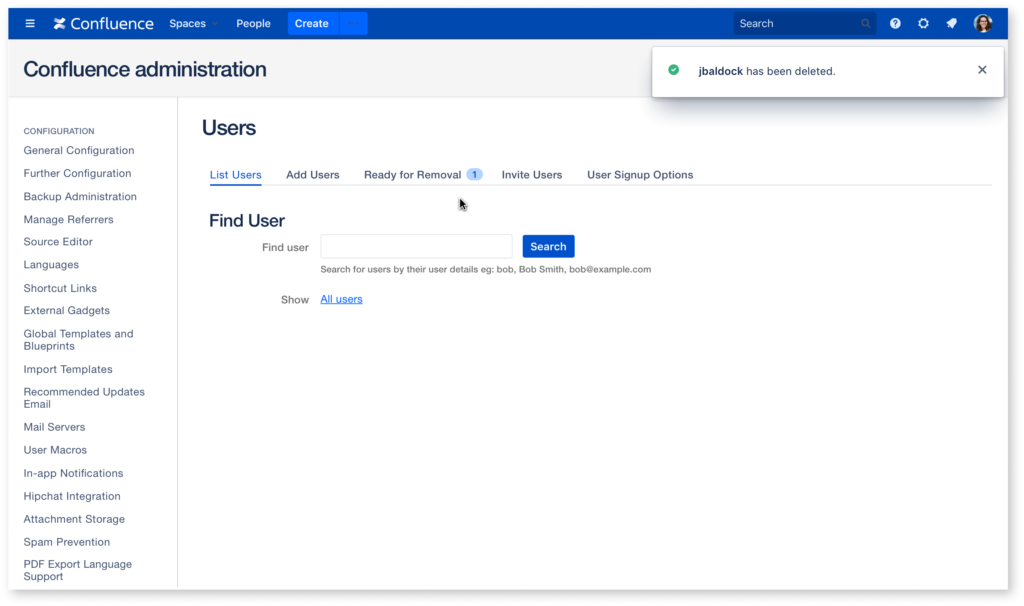The width and height of the screenshot is (1024, 606).
Task: Click the blue Search button
Action: pos(549,246)
